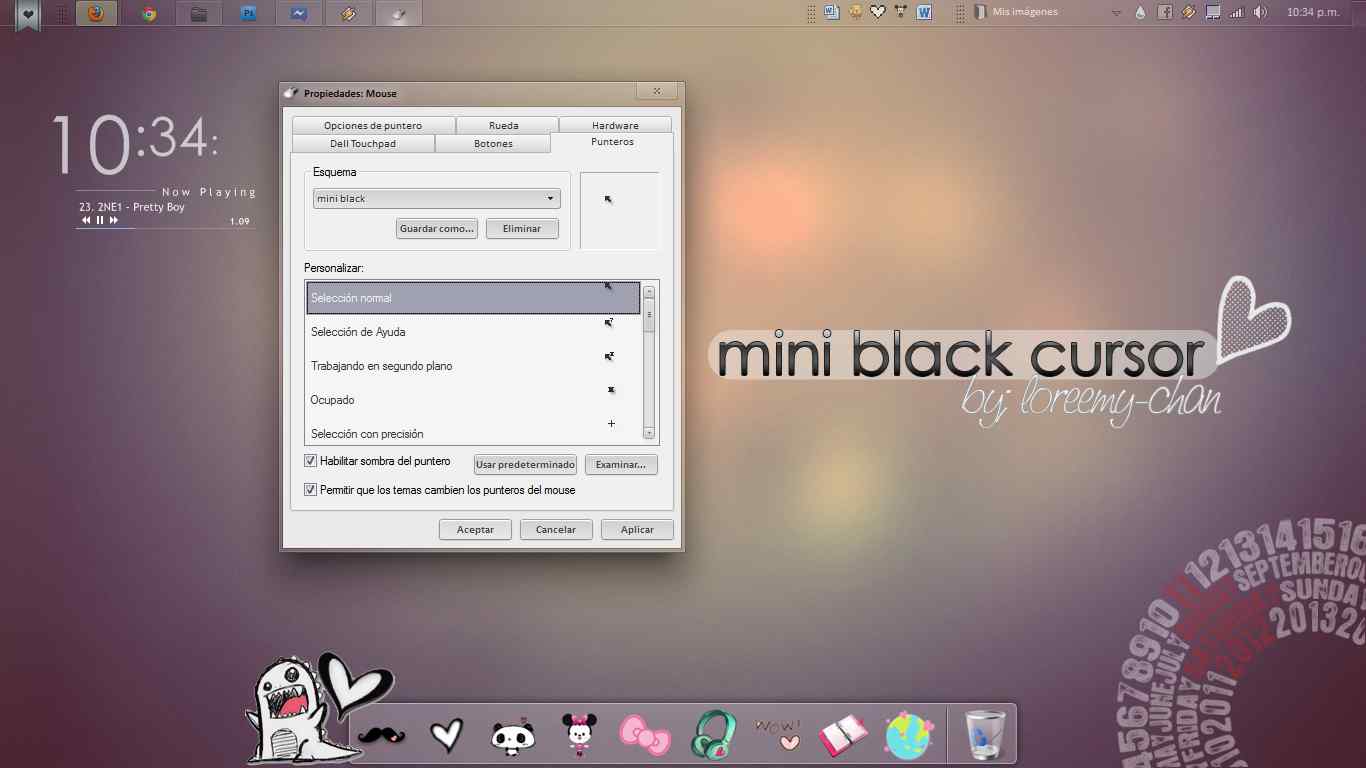Click the water drop tray icon
This screenshot has height=768, width=1366.
click(x=1140, y=13)
